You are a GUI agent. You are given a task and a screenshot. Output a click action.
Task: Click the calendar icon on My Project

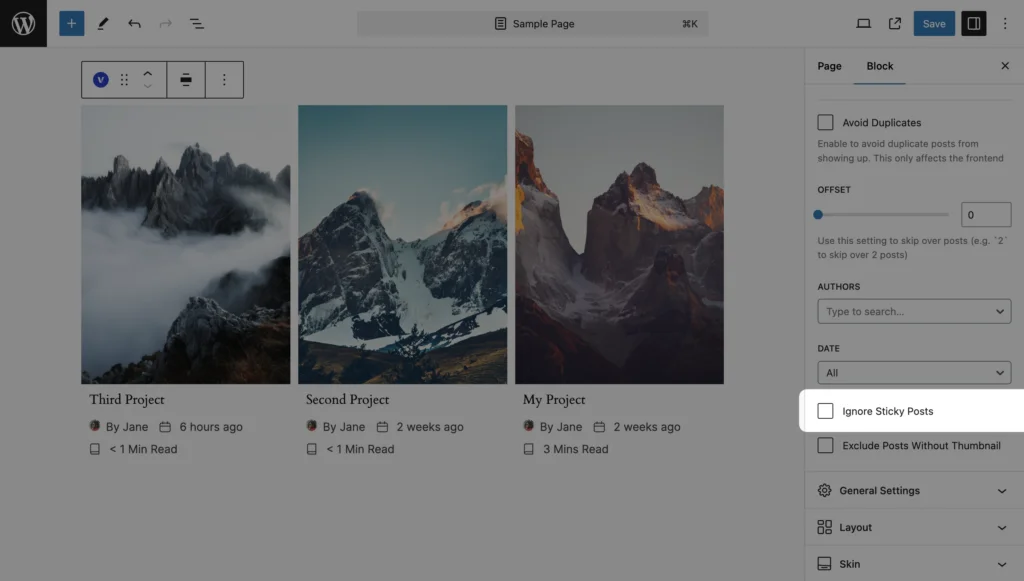click(599, 427)
